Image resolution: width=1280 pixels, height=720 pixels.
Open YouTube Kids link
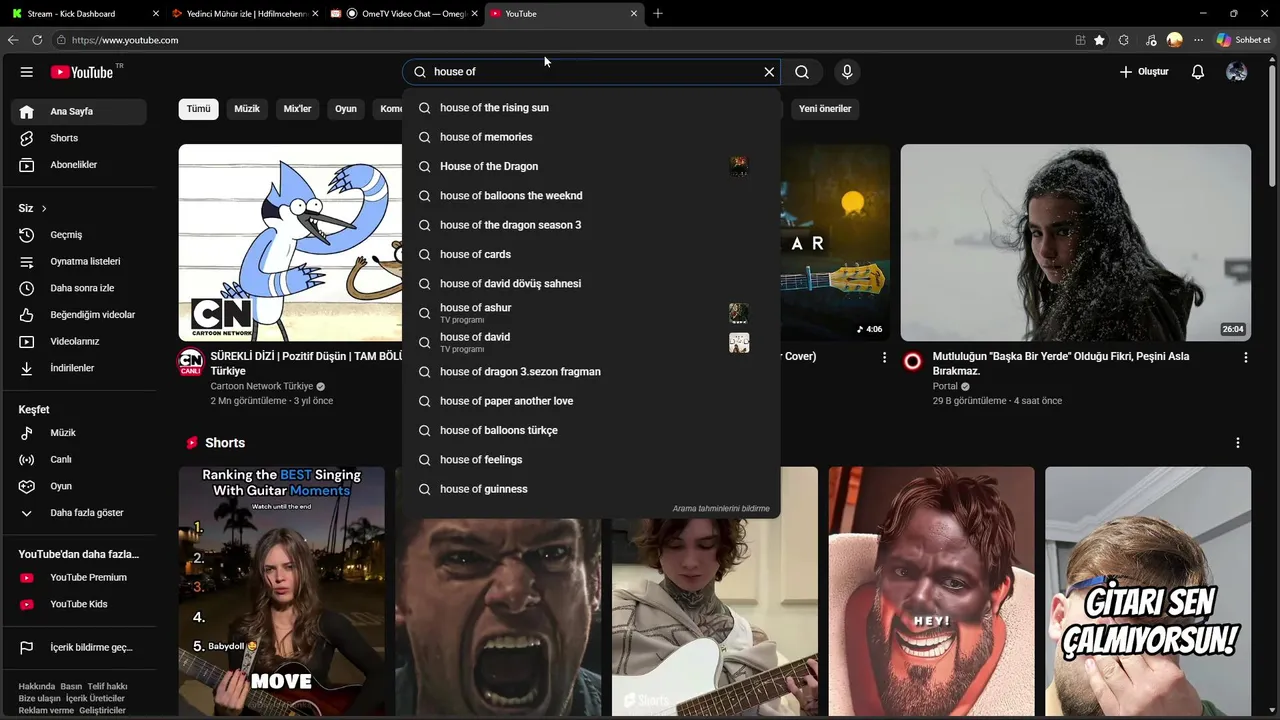click(79, 604)
